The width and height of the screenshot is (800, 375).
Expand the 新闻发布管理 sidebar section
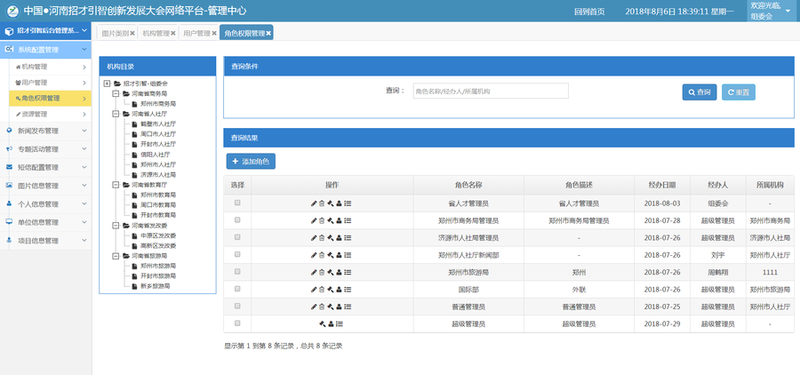click(45, 131)
